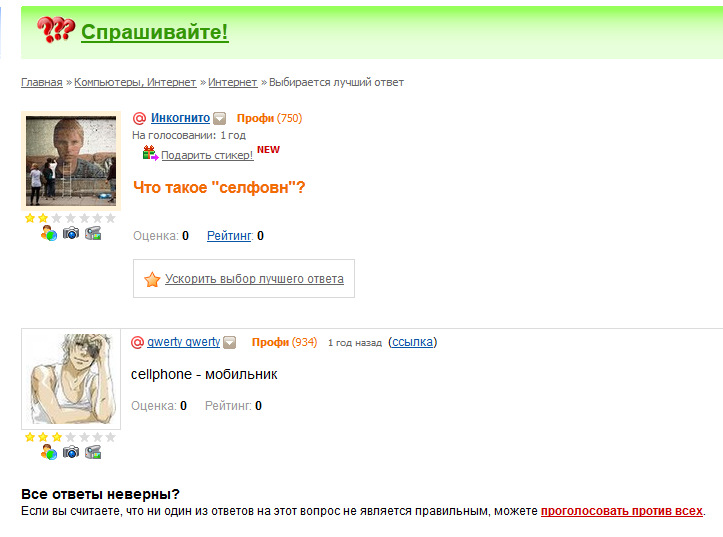
Task: Open the video icon under qwerty's avatar
Action: point(93,452)
